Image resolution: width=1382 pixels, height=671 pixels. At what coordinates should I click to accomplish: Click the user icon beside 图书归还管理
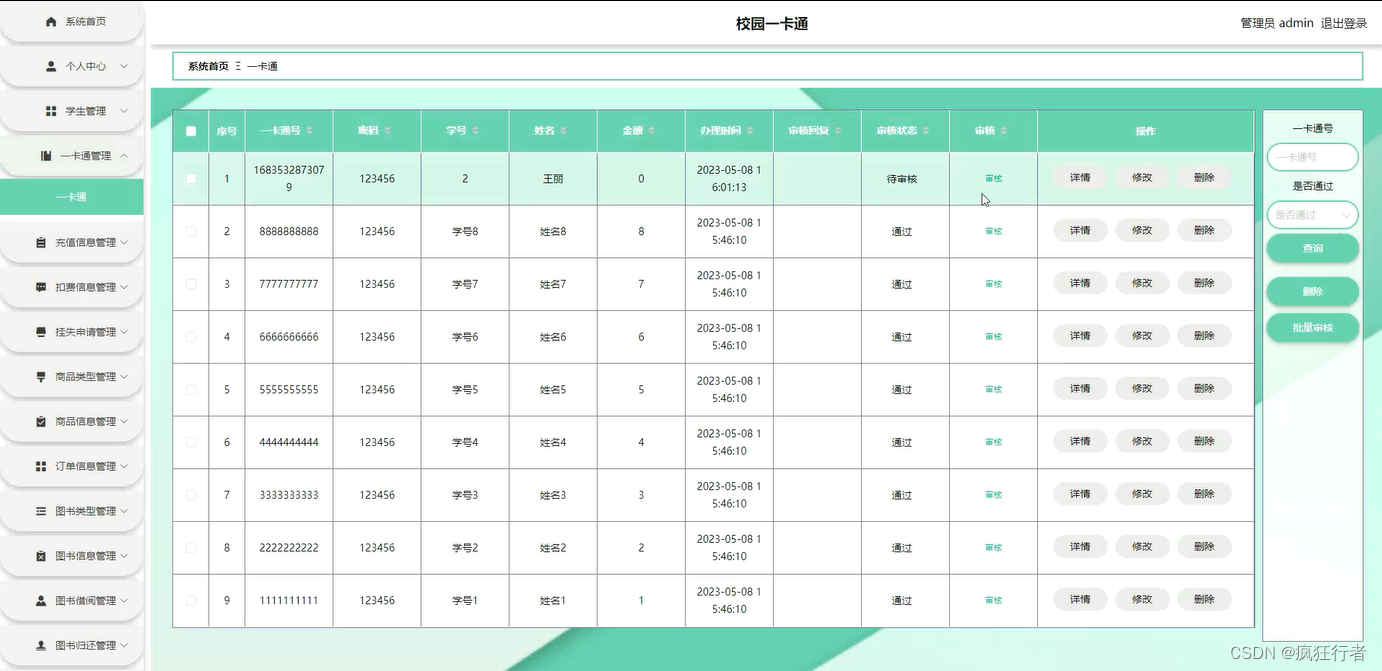(x=41, y=646)
